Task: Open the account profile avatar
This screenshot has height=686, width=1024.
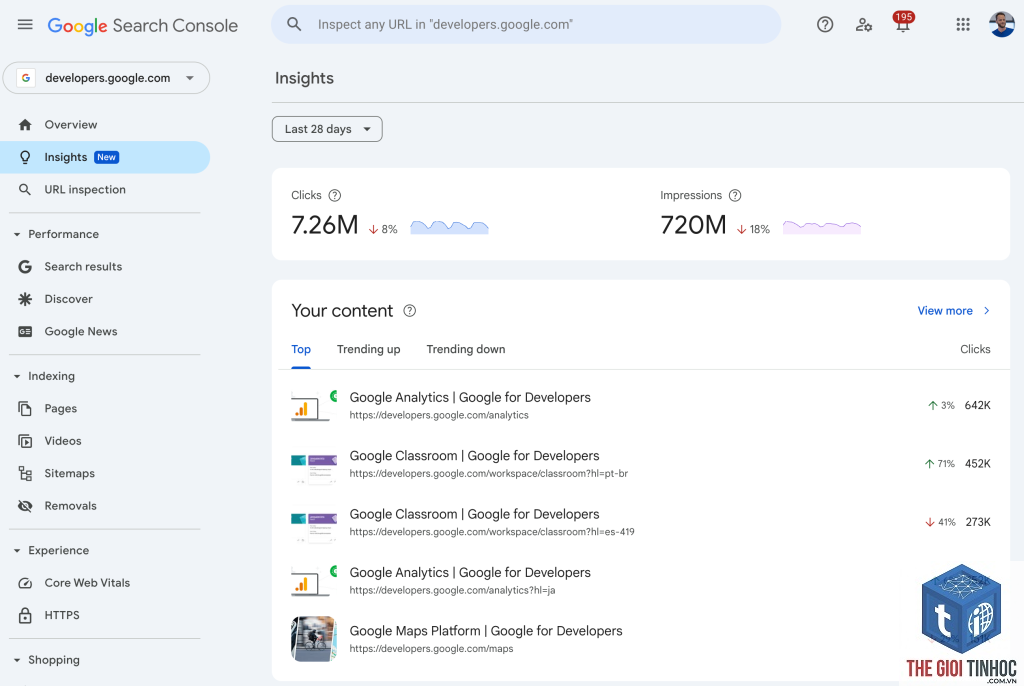Action: coord(1002,24)
